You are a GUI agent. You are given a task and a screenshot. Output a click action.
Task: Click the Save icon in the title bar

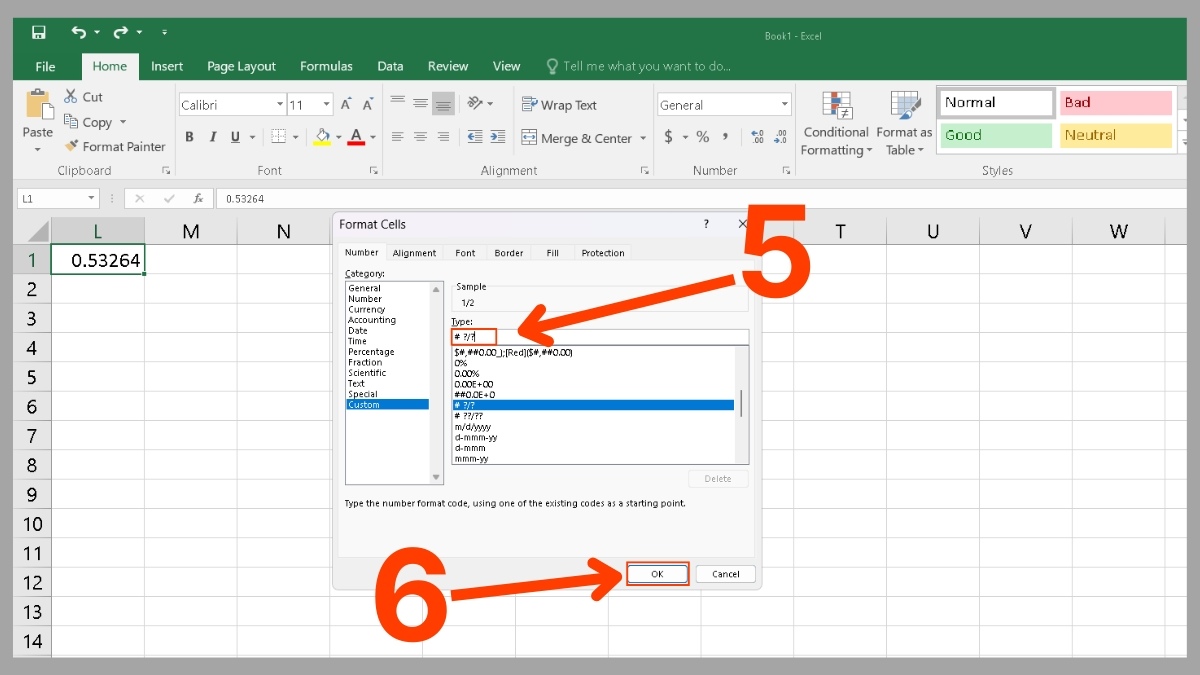38,33
